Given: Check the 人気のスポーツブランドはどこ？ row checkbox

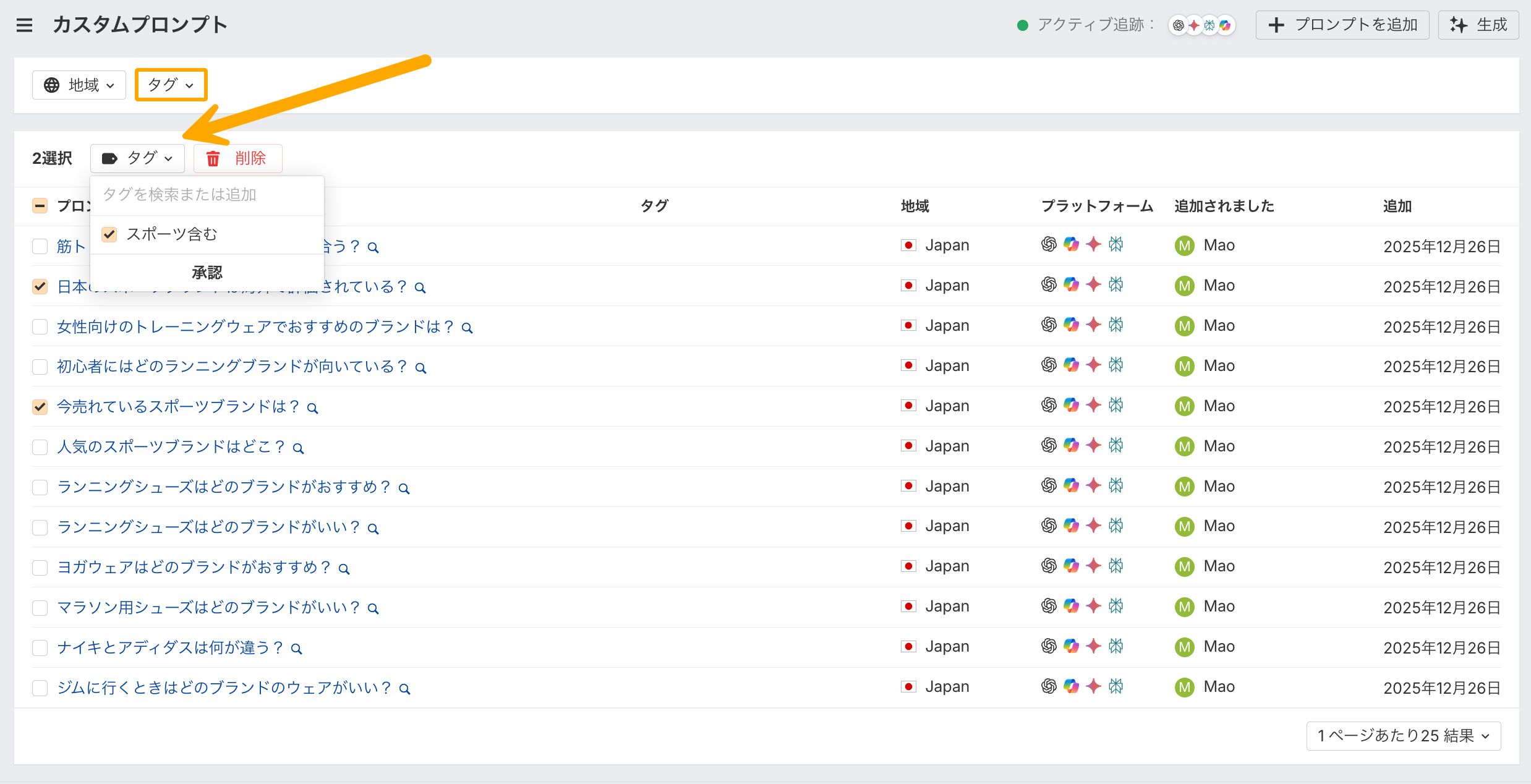Looking at the screenshot, I should click(x=40, y=447).
